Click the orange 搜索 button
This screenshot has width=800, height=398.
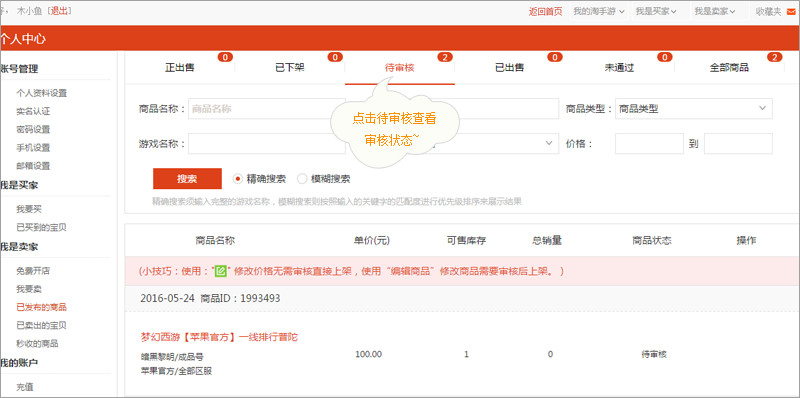(x=187, y=179)
